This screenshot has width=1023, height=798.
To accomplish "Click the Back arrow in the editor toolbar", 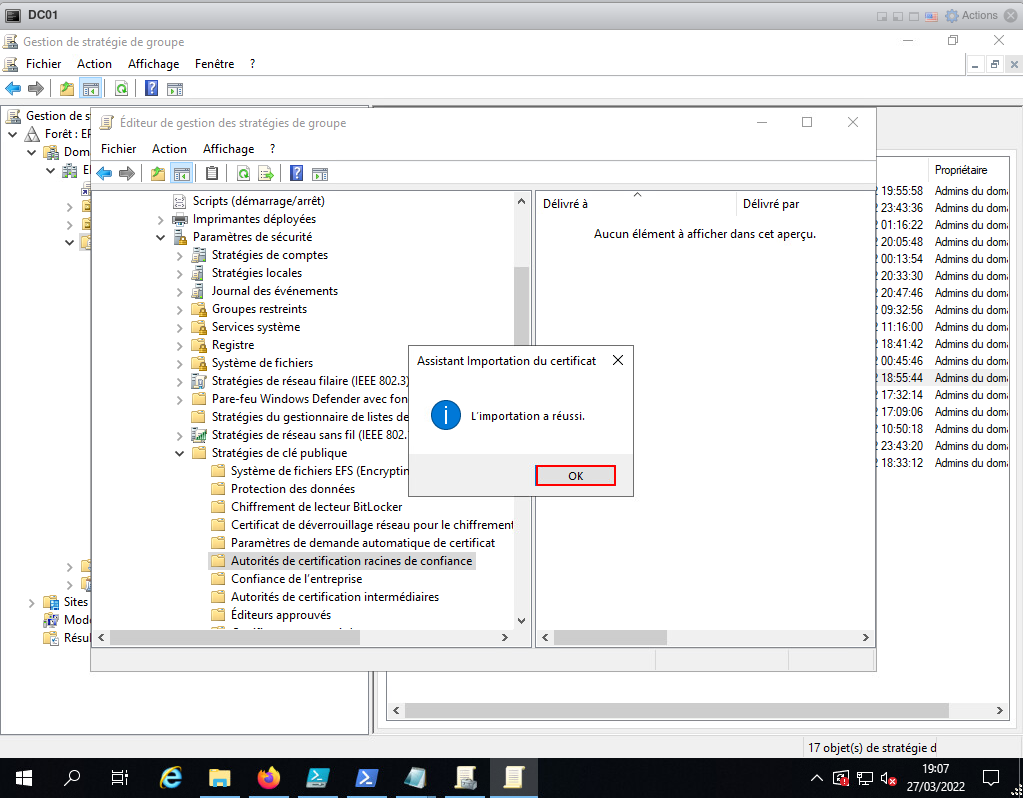I will click(x=103, y=174).
